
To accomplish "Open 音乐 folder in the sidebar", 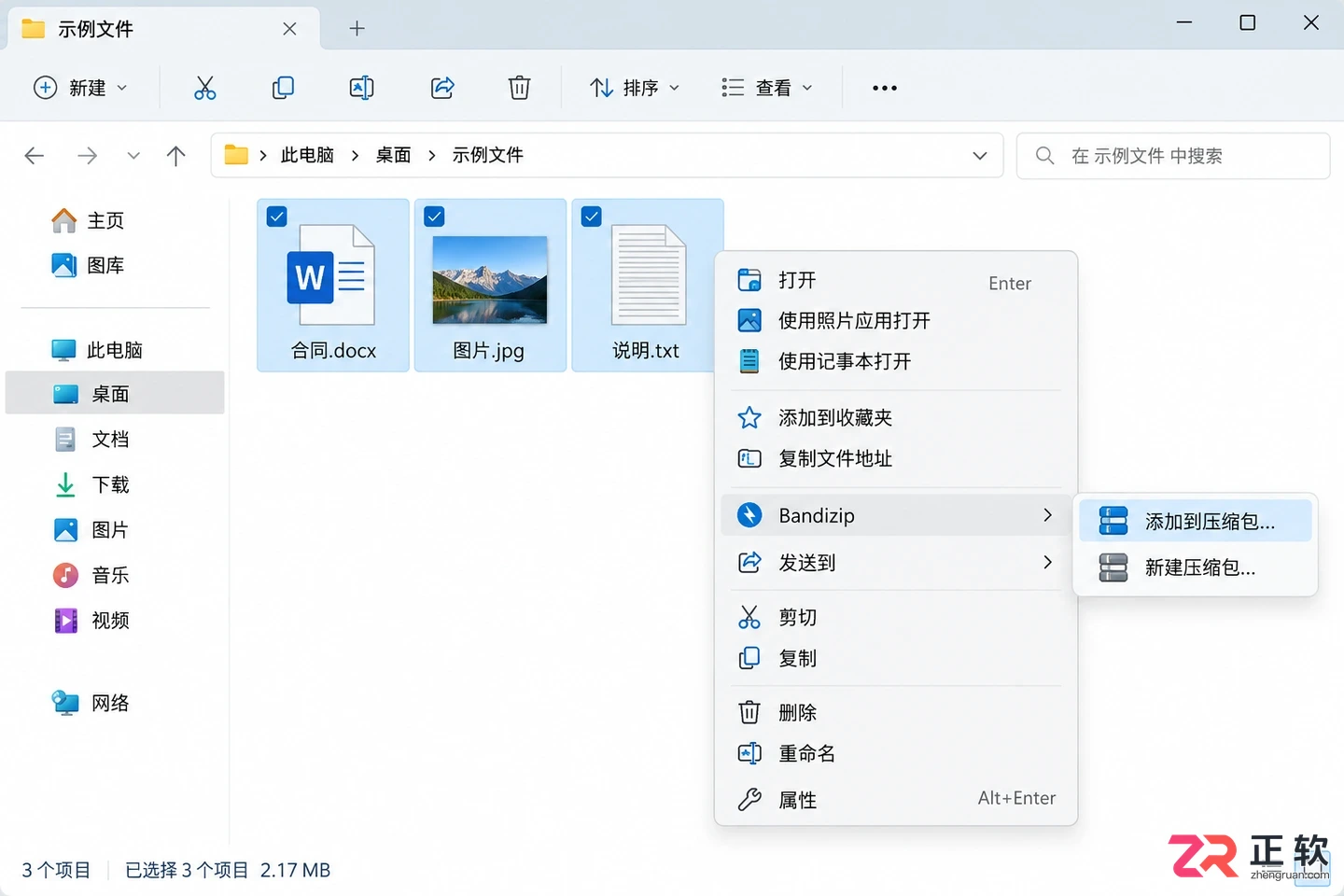I will click(91, 575).
